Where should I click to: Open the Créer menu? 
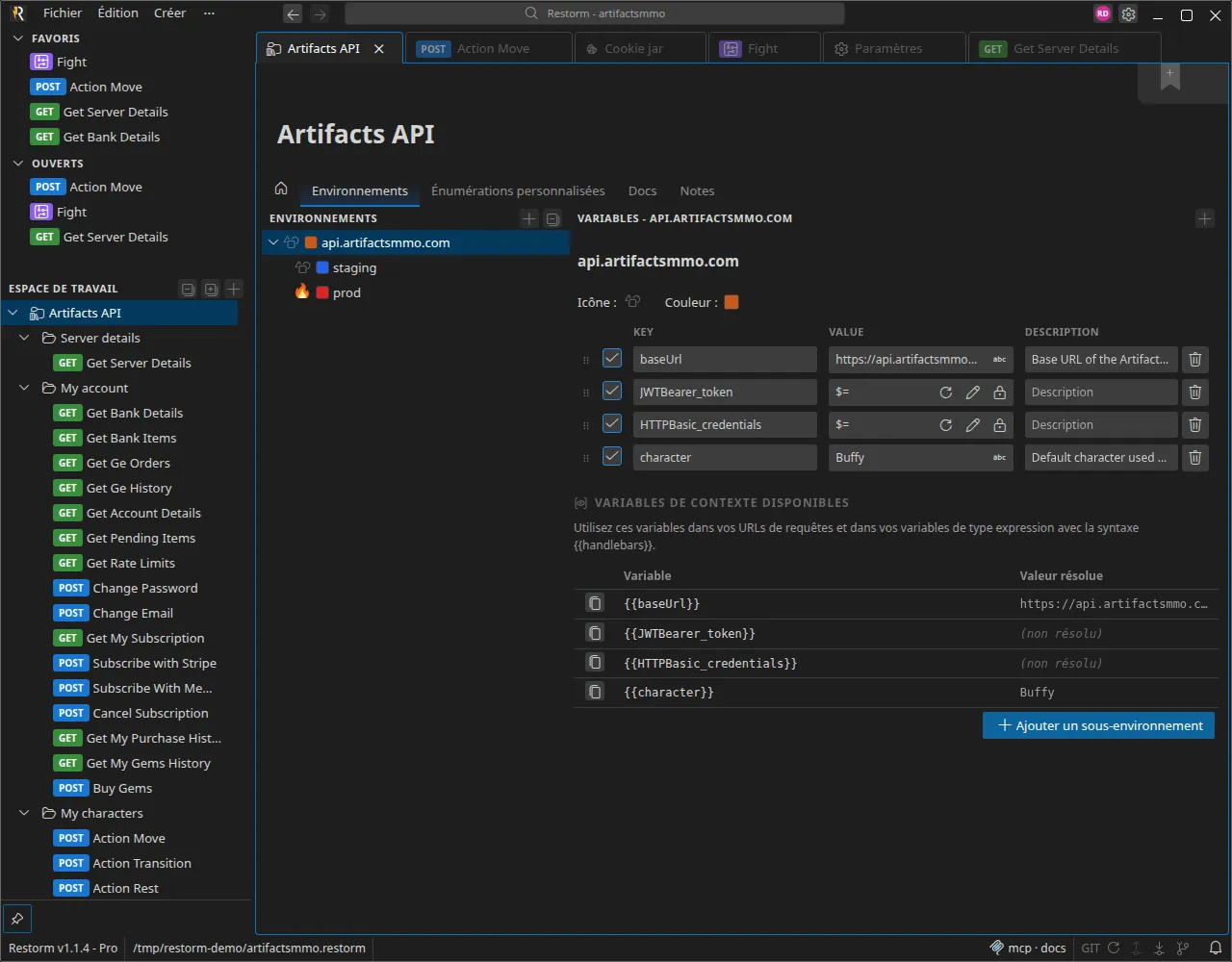coord(169,13)
